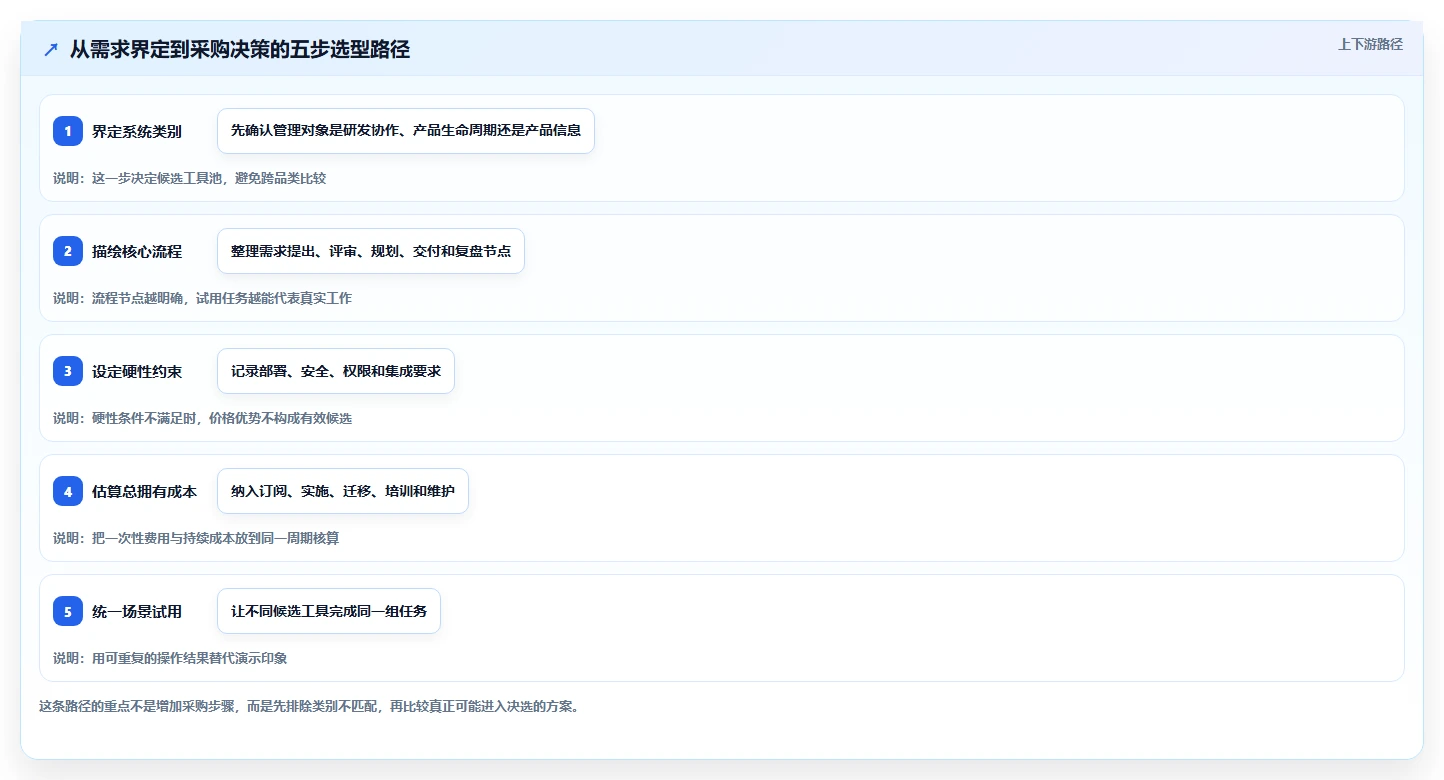Click the footer sentence starting 这条路径的重点
The height and width of the screenshot is (780, 1444).
[309, 706]
